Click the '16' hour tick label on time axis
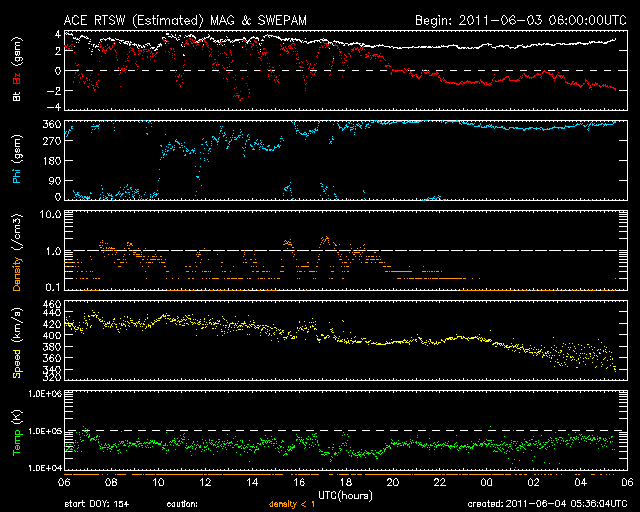Viewport: 640px width, 512px height. [x=299, y=483]
